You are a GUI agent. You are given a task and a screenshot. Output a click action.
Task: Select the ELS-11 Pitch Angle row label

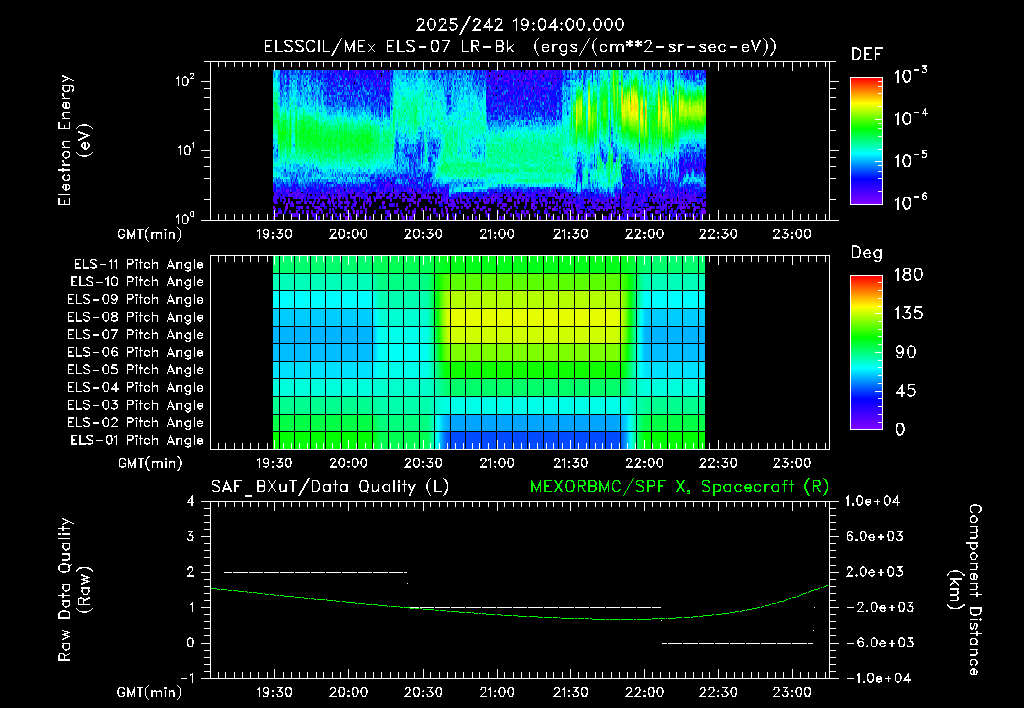point(138,265)
